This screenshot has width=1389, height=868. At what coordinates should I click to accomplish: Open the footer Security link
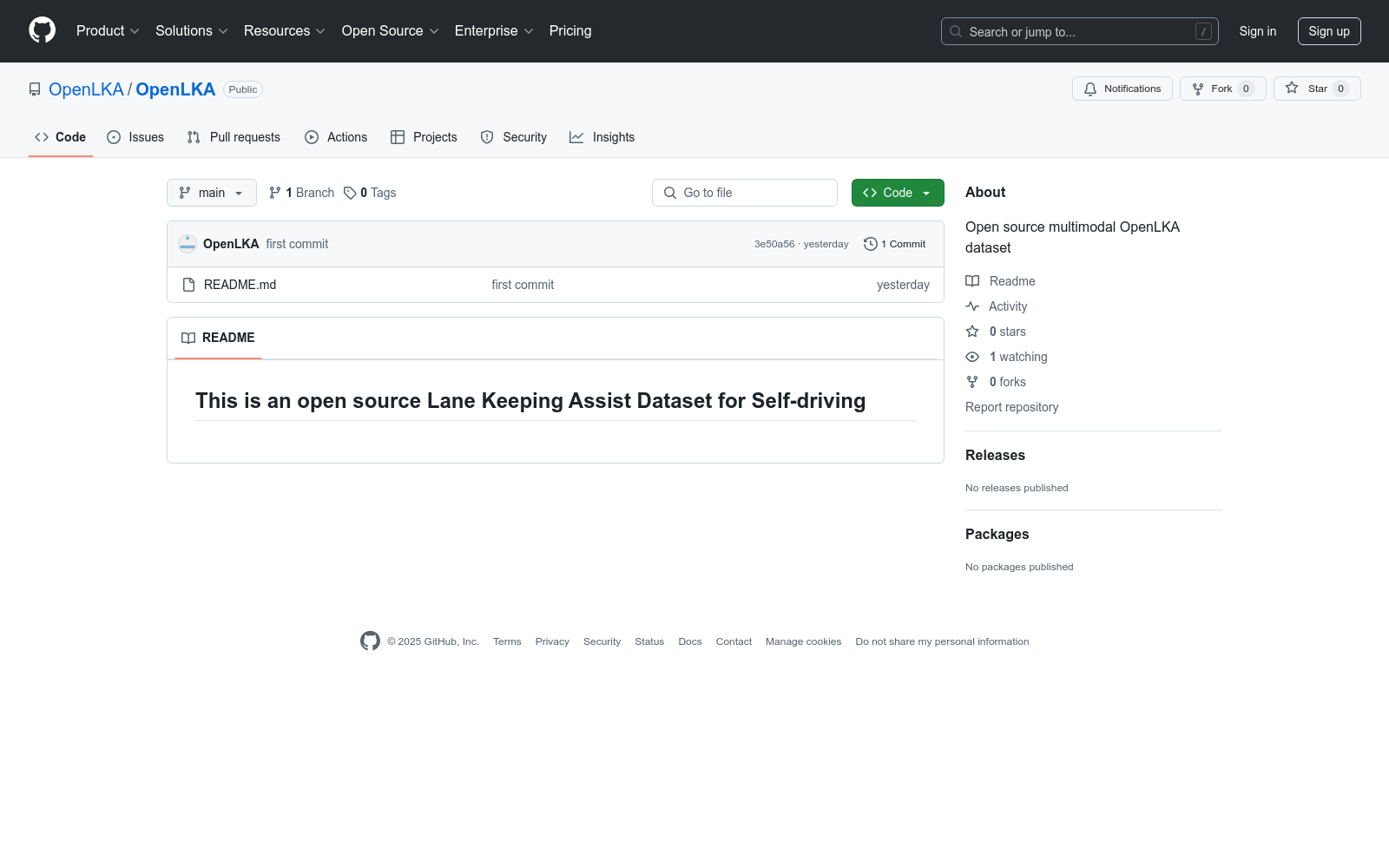(x=602, y=641)
